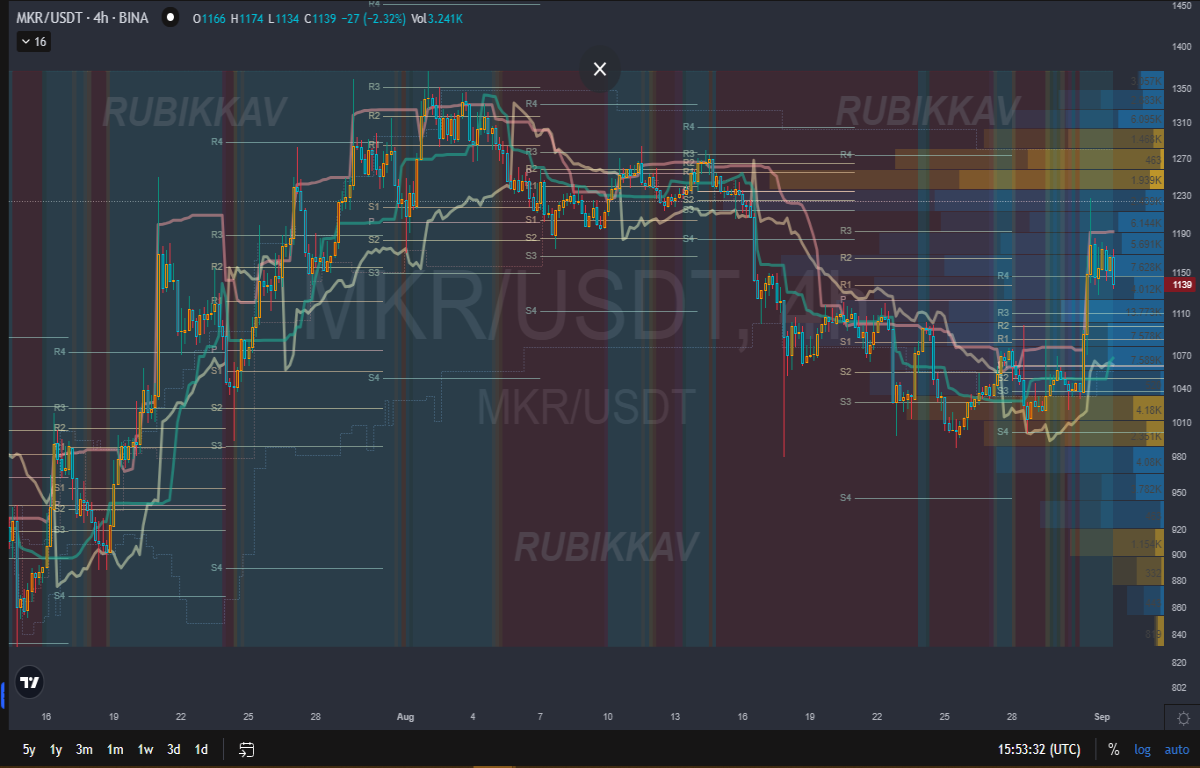The image size is (1200, 768).
Task: Select the 1y time range
Action: click(x=57, y=749)
